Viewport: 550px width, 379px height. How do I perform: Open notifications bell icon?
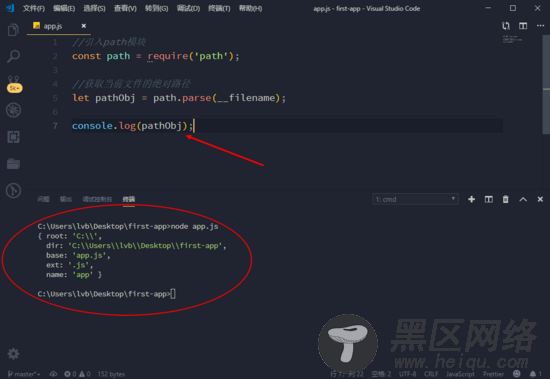[x=535, y=374]
